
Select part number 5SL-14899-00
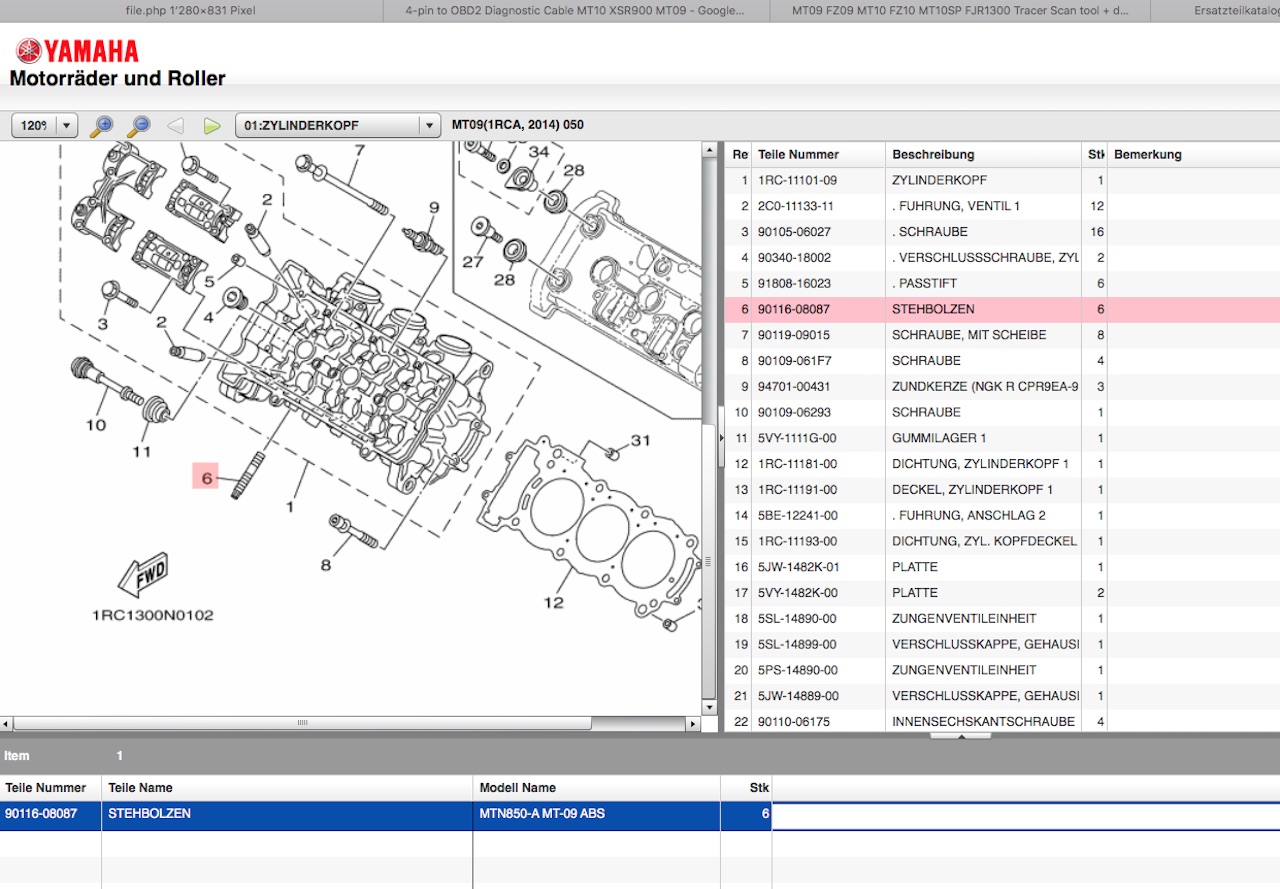[797, 644]
